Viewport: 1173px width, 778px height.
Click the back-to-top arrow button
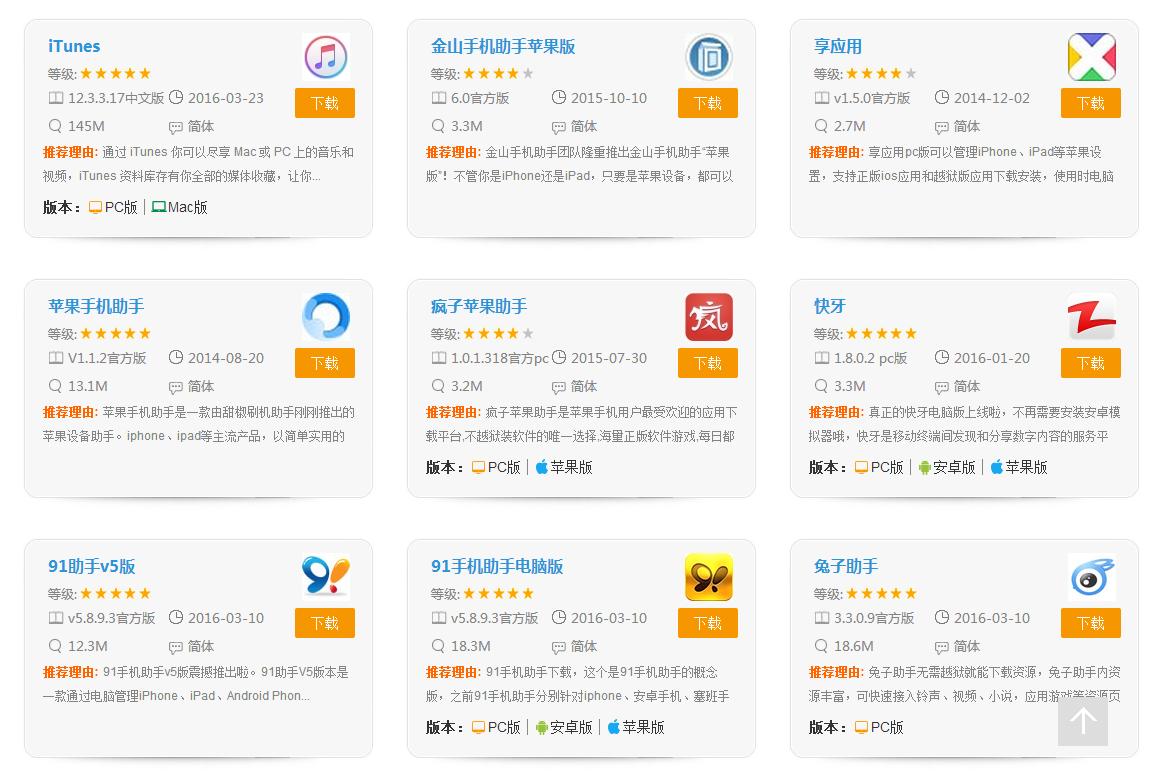pyautogui.click(x=1082, y=721)
